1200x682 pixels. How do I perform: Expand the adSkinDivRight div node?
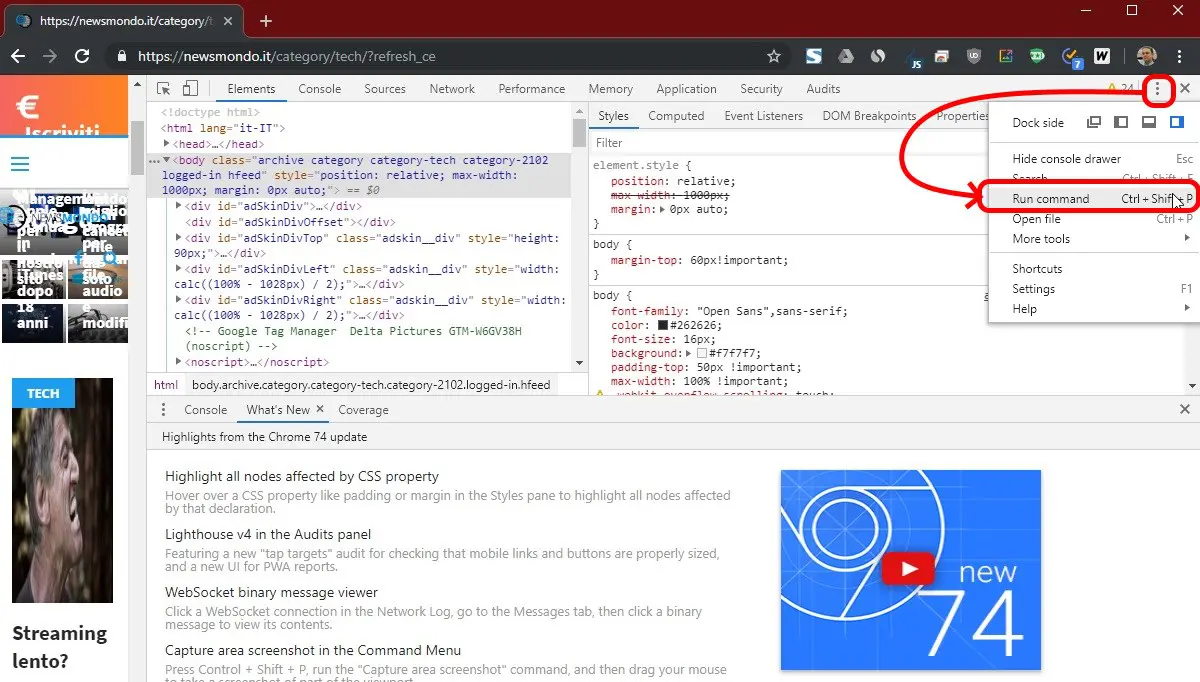coord(179,300)
